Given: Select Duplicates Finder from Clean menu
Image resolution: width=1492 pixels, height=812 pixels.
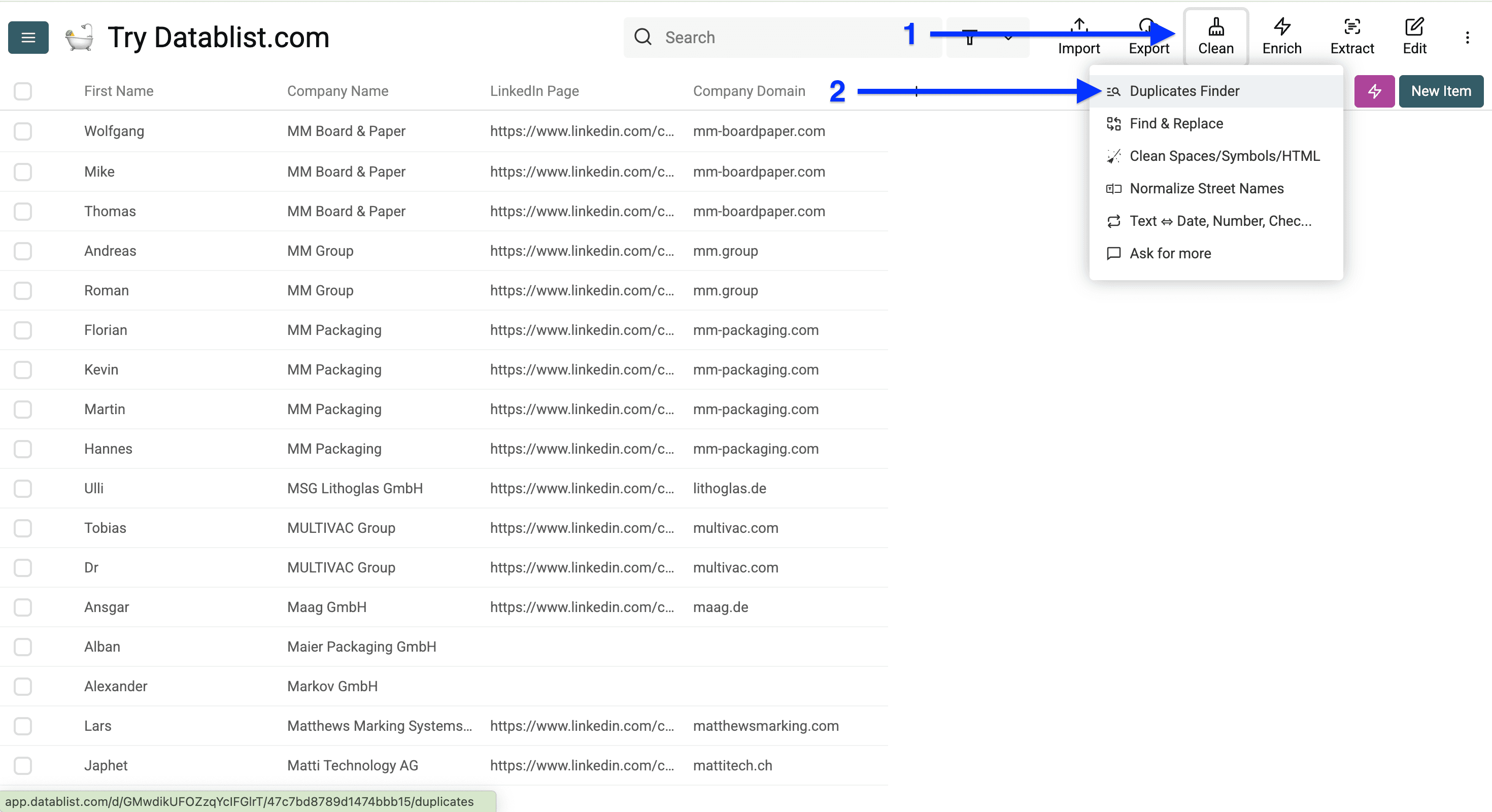Looking at the screenshot, I should click(x=1185, y=91).
